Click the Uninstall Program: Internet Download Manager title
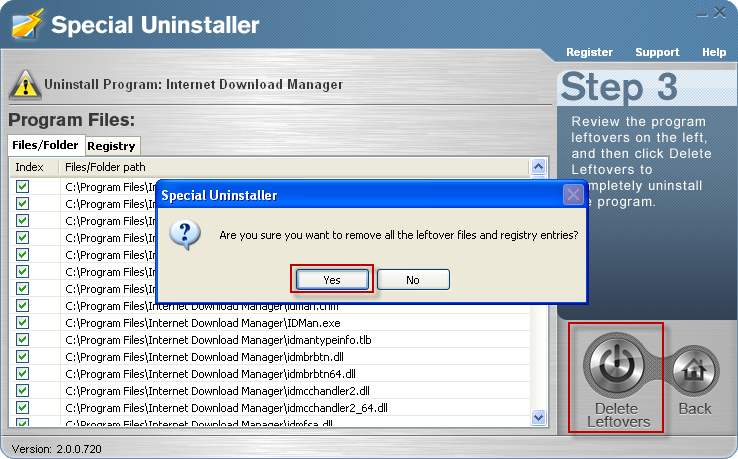 (x=193, y=85)
